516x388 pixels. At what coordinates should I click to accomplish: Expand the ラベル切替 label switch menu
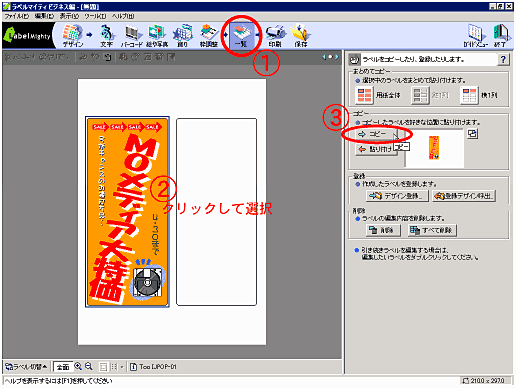coord(26,367)
